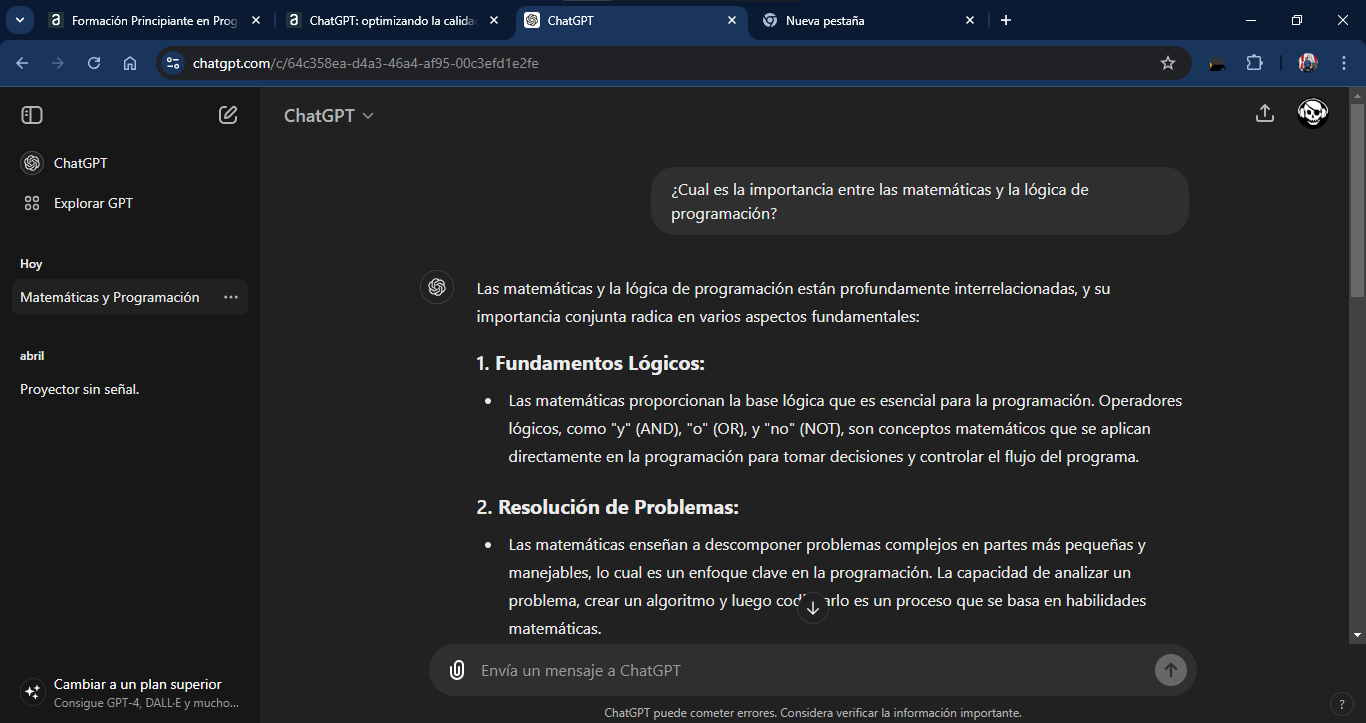Click the extension icon beside the star
Image resolution: width=1366 pixels, height=723 pixels.
click(x=1218, y=64)
